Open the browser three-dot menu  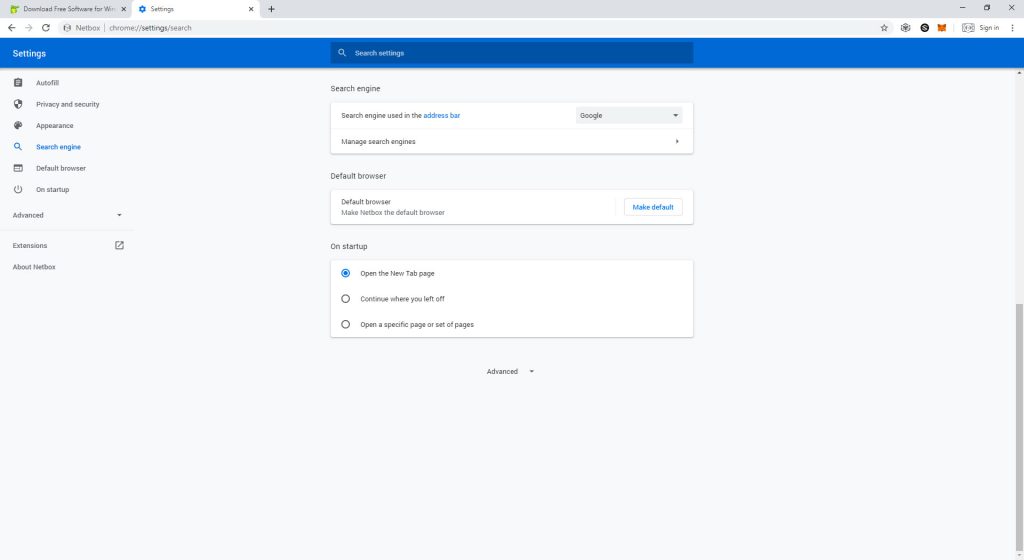click(1012, 28)
